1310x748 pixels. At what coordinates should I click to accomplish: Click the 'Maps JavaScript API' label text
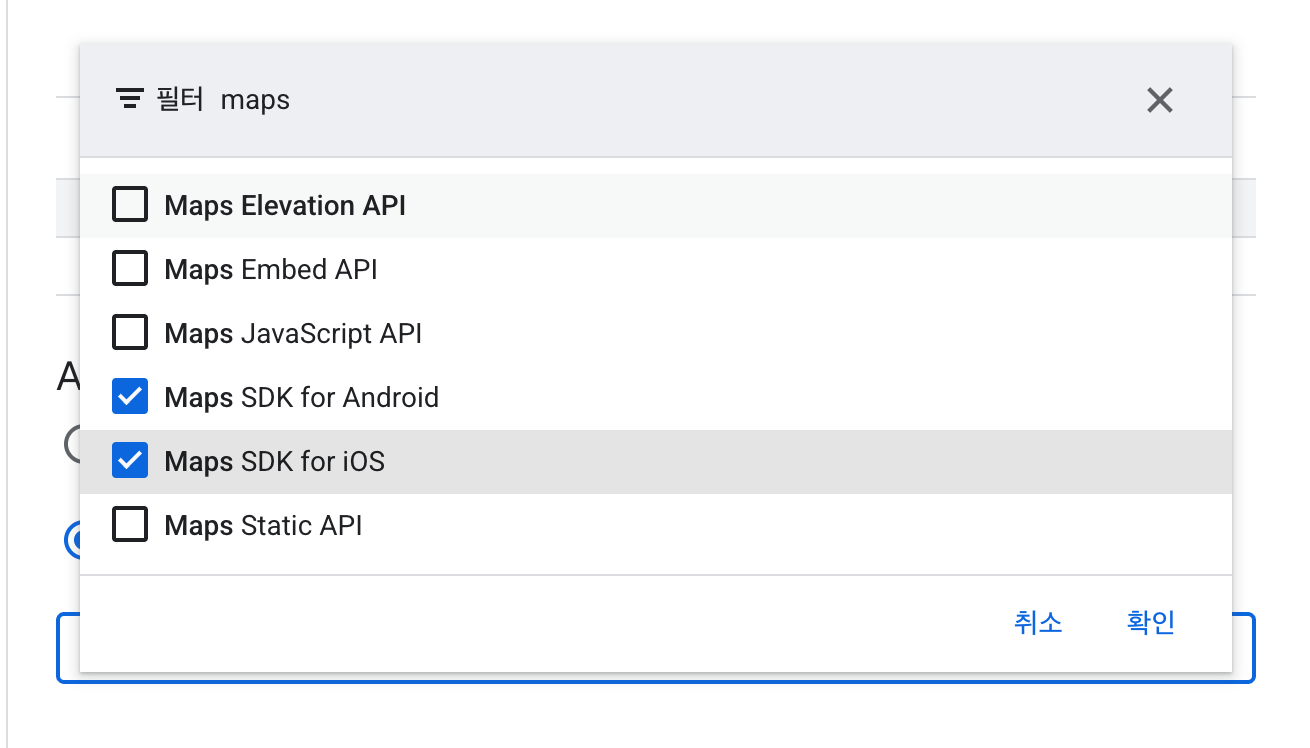point(293,334)
